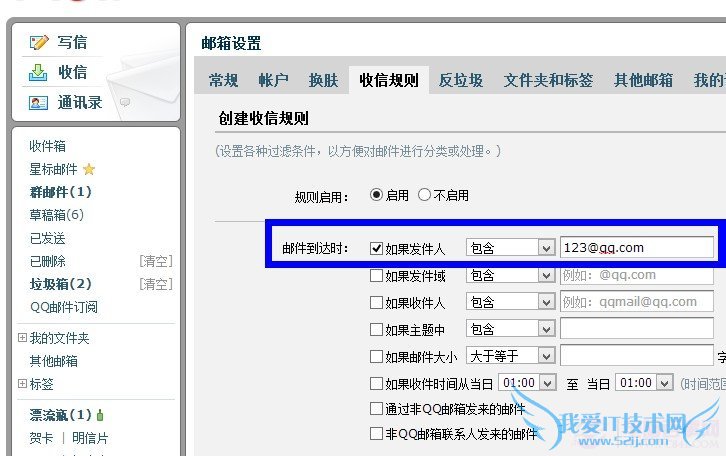This screenshot has height=456, width=726.
Task: Open QQ邮件订阅
Action: tap(64, 307)
